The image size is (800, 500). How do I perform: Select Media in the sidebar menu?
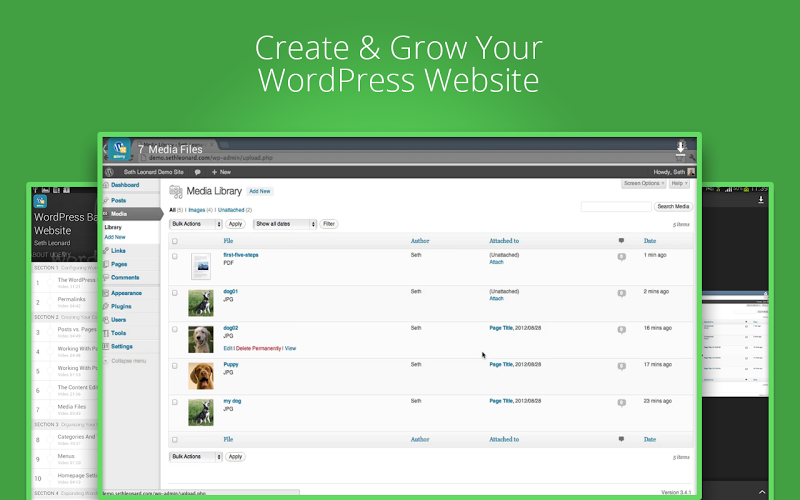132,214
